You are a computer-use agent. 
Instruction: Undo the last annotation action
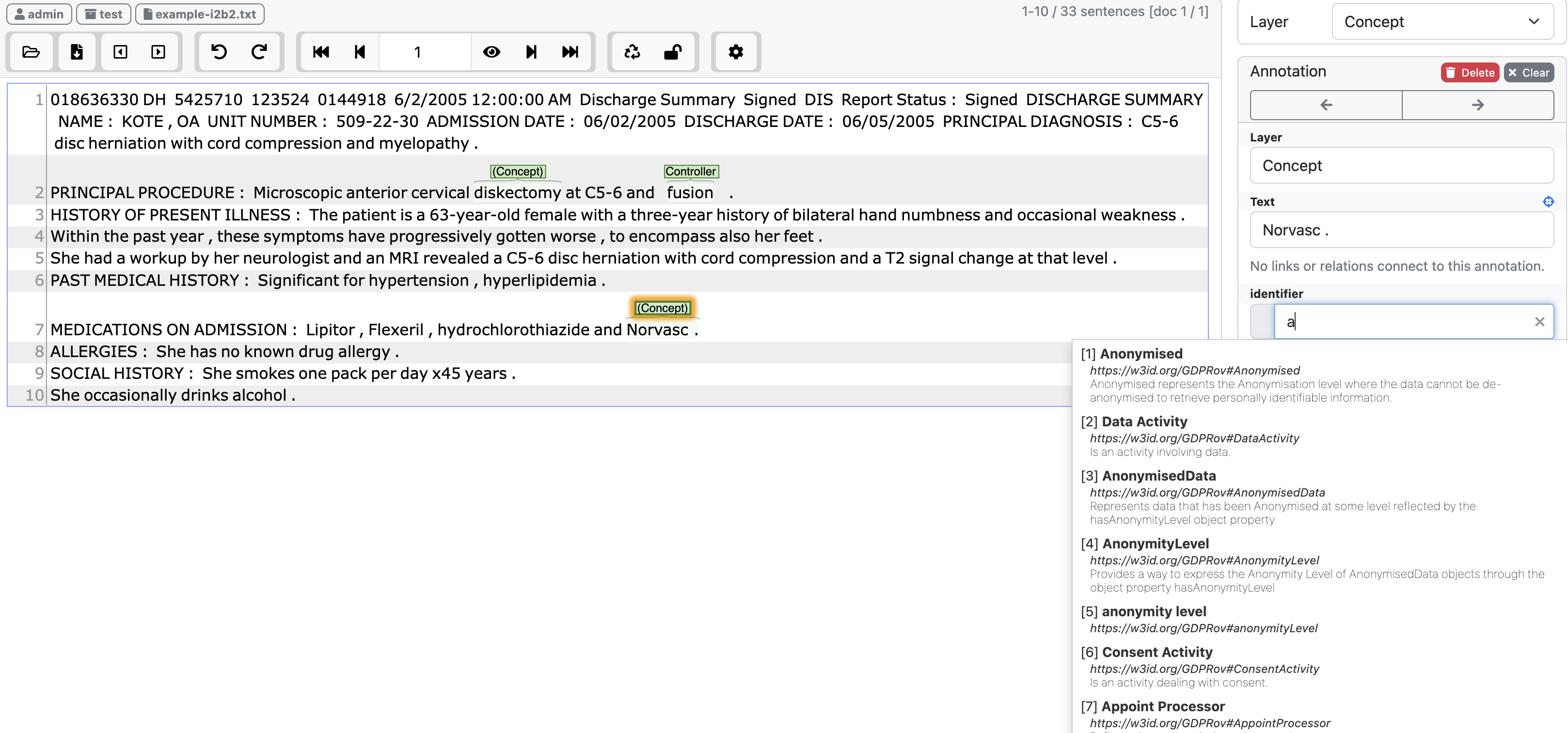219,52
